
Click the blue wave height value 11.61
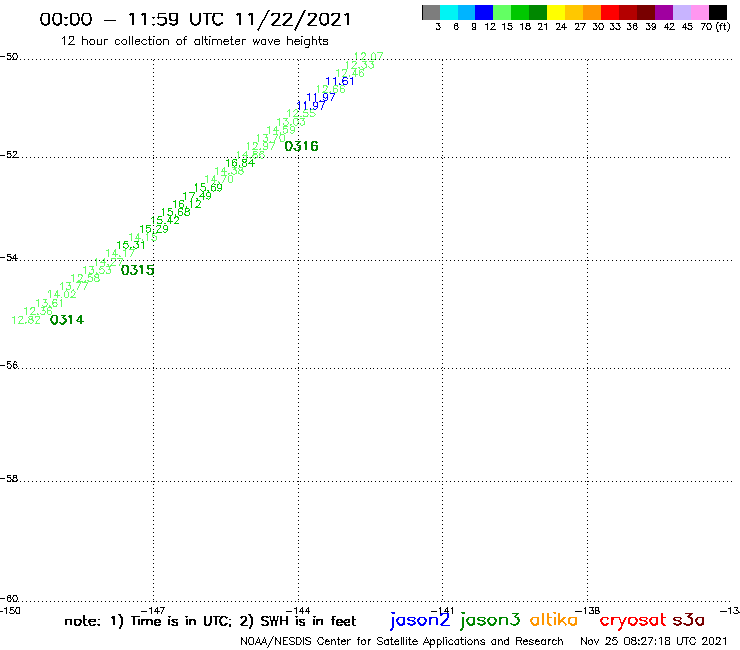[x=340, y=81]
